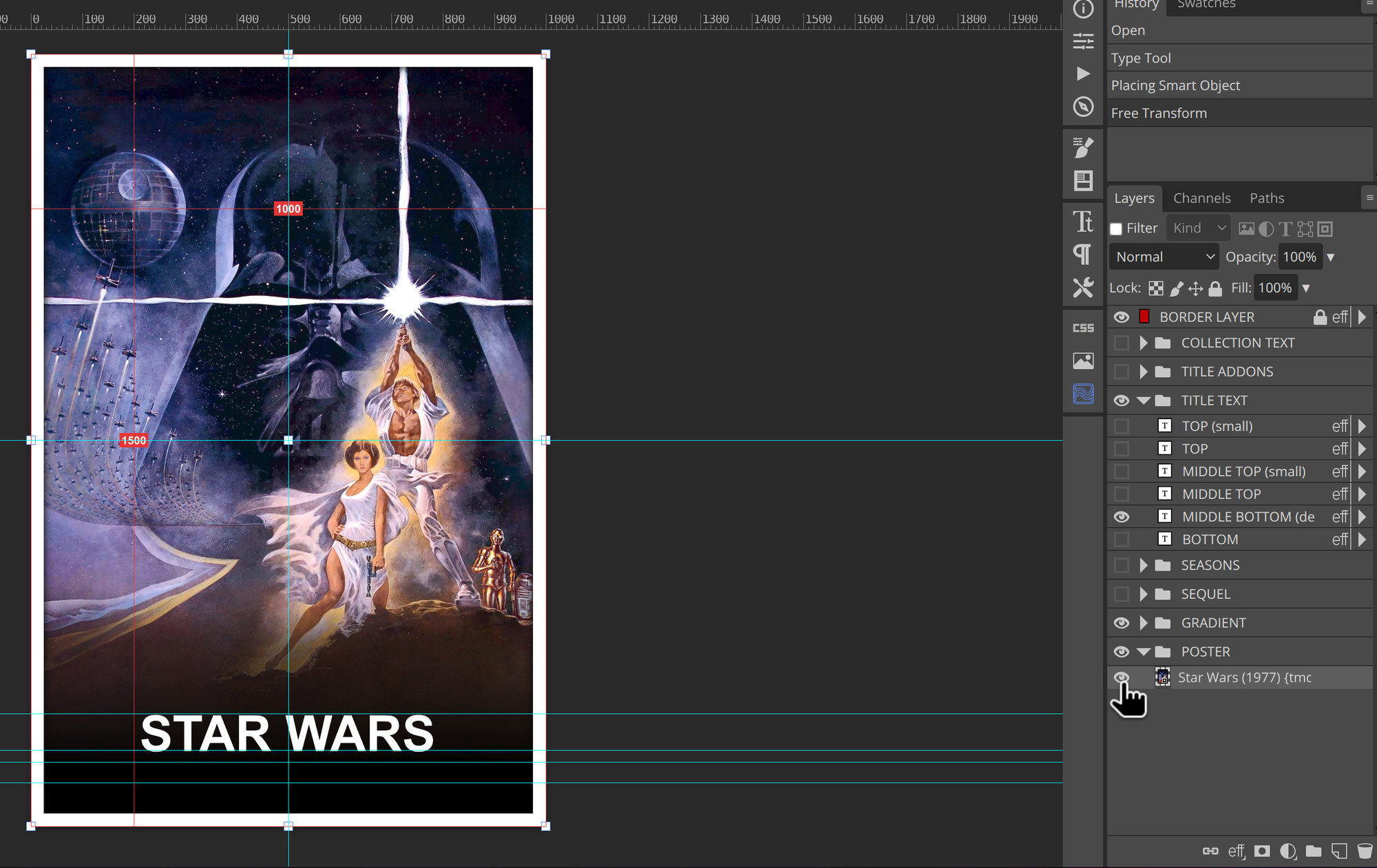Create a new folder group
The width and height of the screenshot is (1377, 868).
click(x=1314, y=851)
